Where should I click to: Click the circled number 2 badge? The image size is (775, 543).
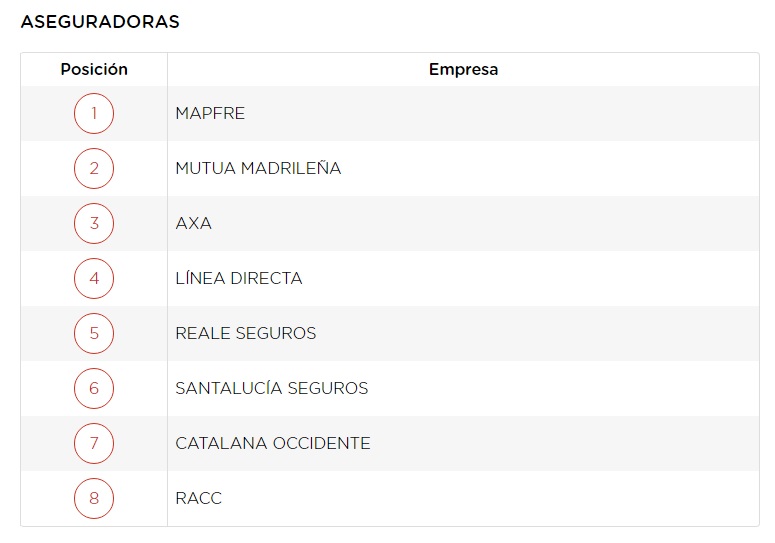94,168
